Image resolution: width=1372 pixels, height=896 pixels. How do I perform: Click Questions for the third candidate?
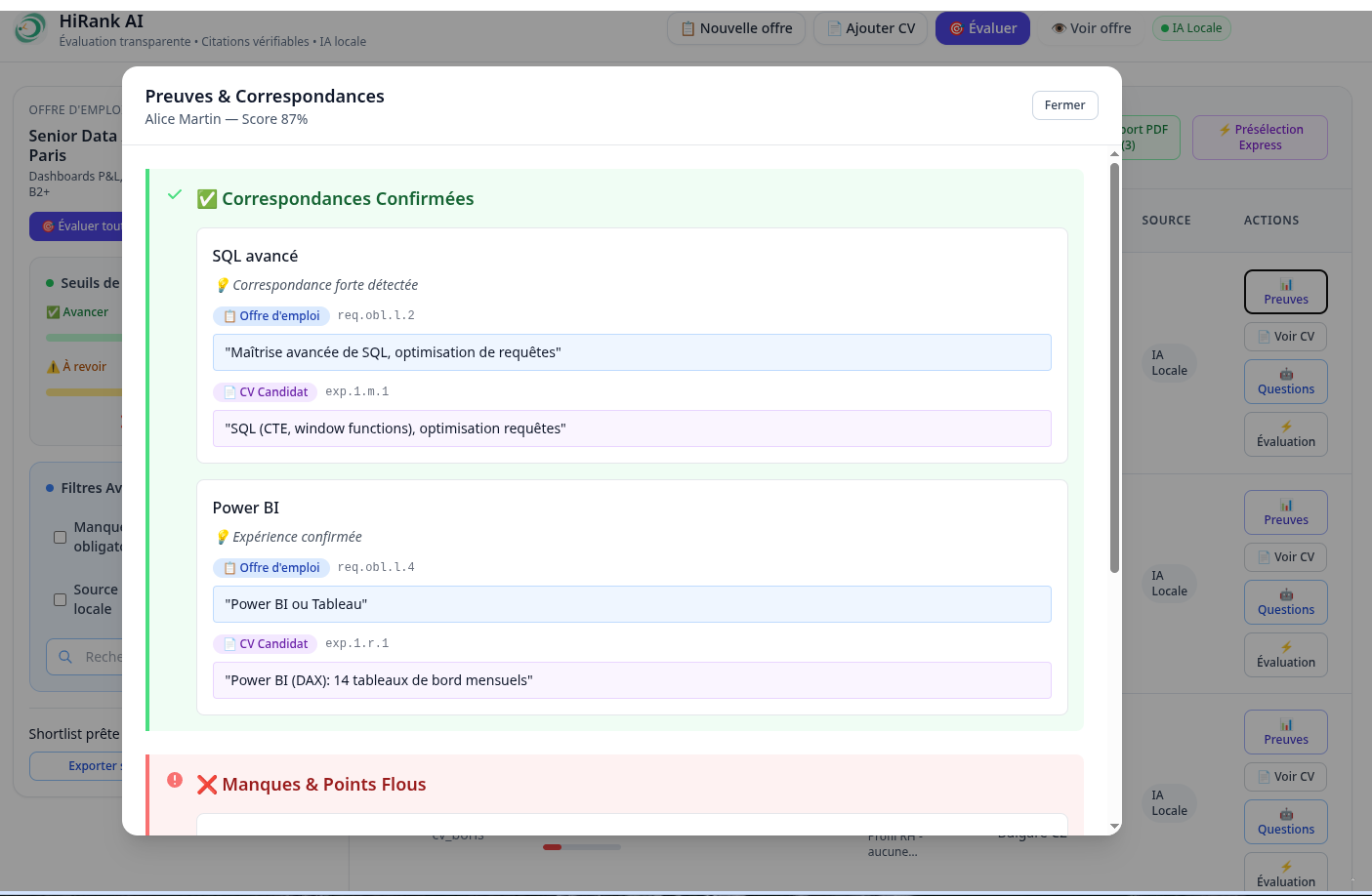[1285, 822]
